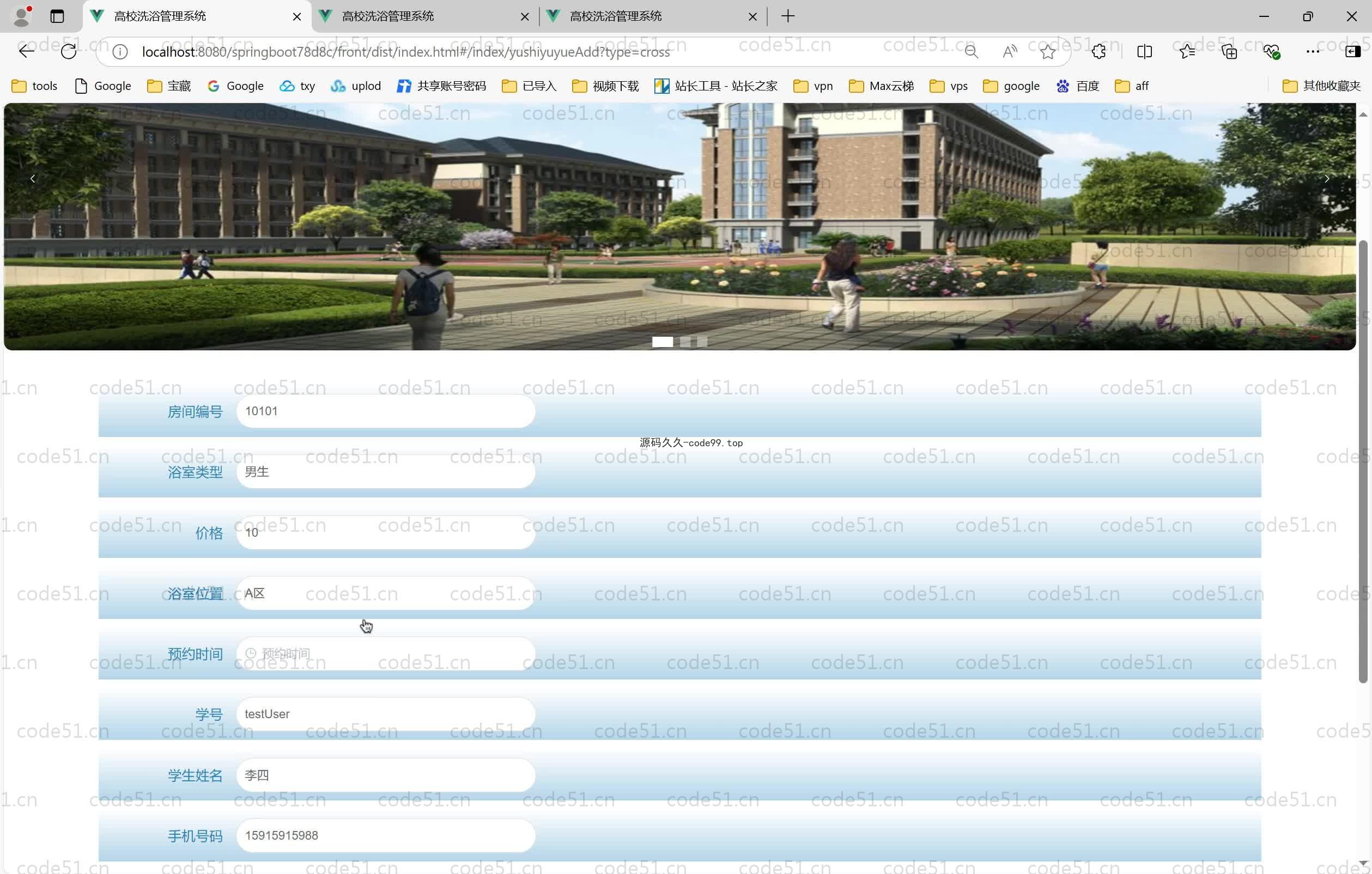Close the second 高校洗浴管理系统 tab

(x=525, y=16)
